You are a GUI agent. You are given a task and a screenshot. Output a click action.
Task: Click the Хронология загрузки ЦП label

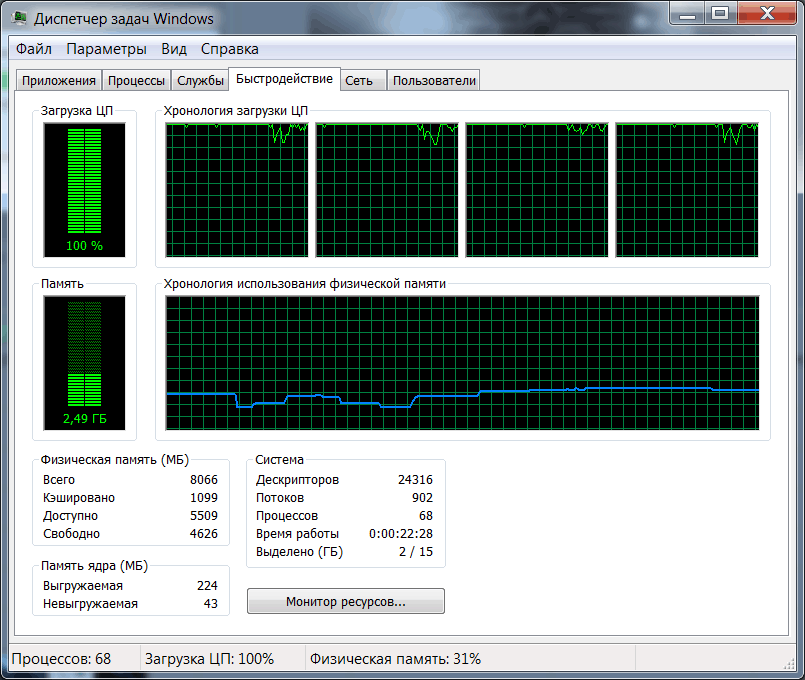coord(236,111)
